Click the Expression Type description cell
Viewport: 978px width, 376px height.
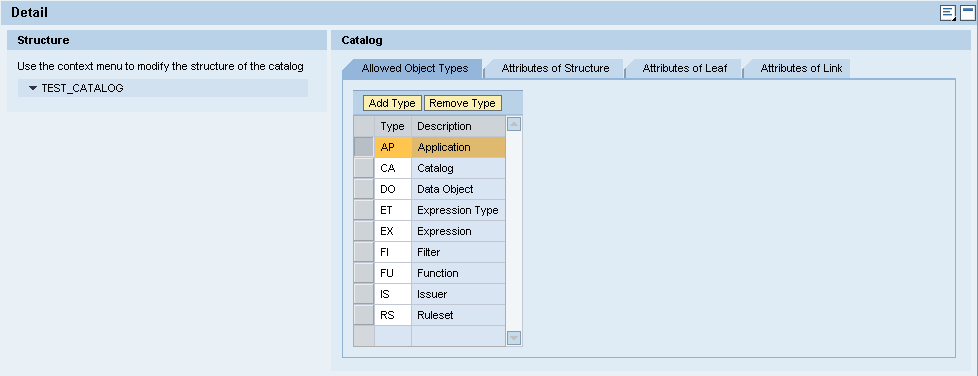(x=458, y=210)
